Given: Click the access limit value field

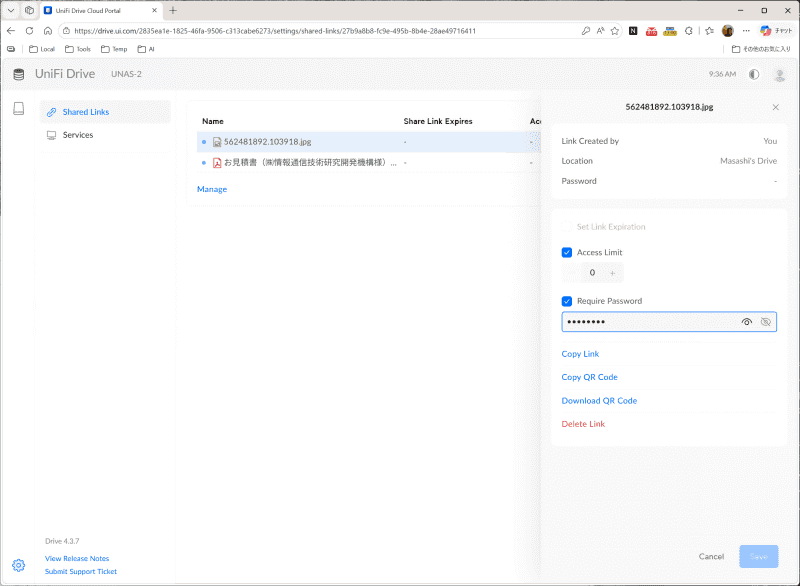Looking at the screenshot, I should pos(592,273).
